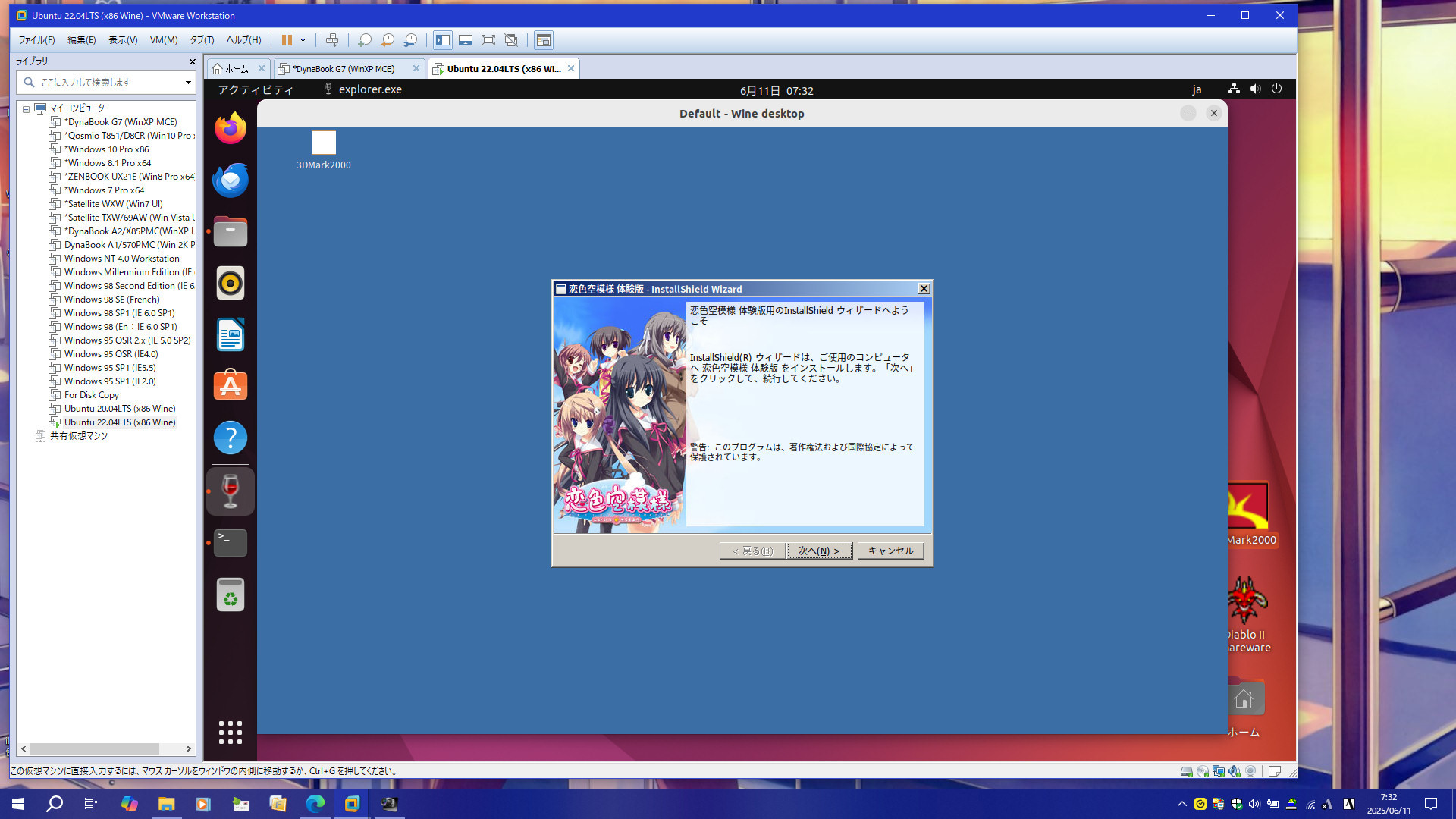
Task: Select 共有仮想マシン in library tree
Action: click(78, 436)
